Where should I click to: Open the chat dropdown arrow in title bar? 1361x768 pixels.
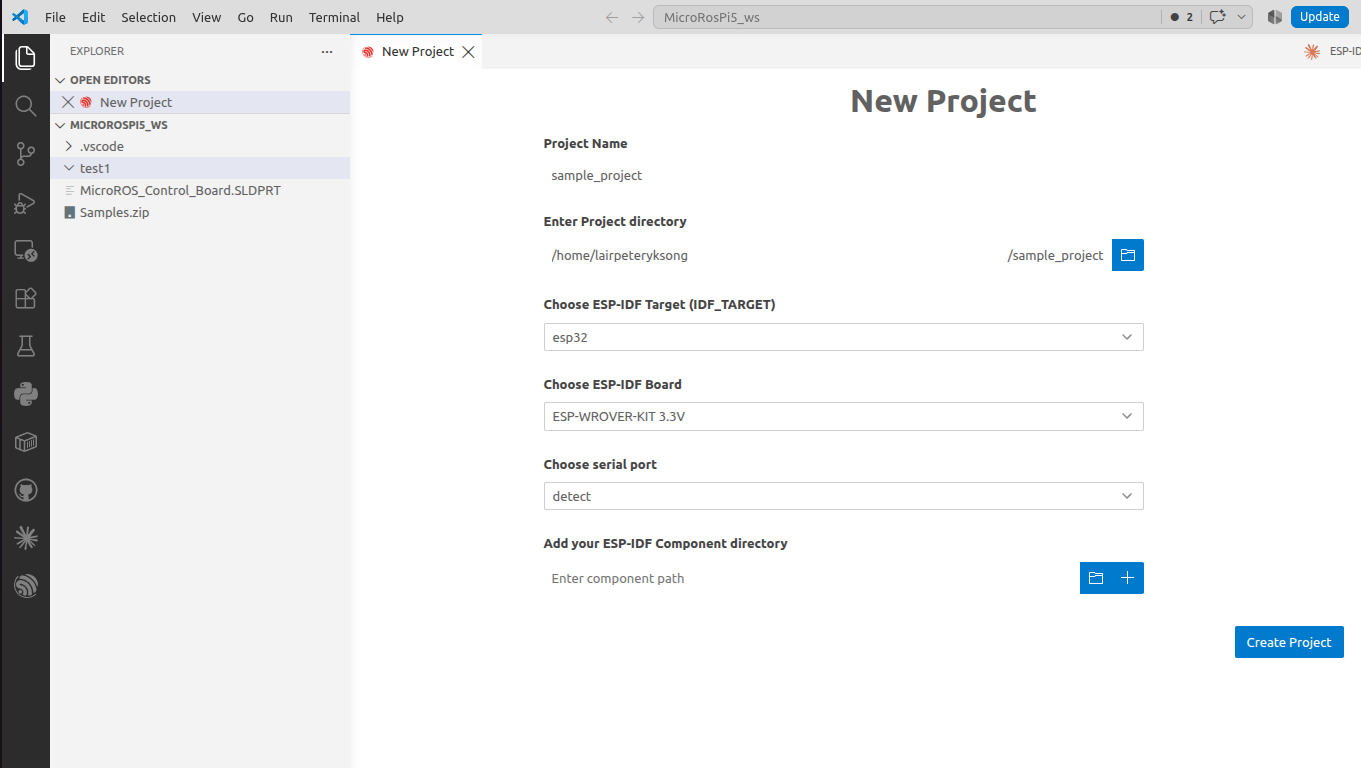click(1242, 17)
